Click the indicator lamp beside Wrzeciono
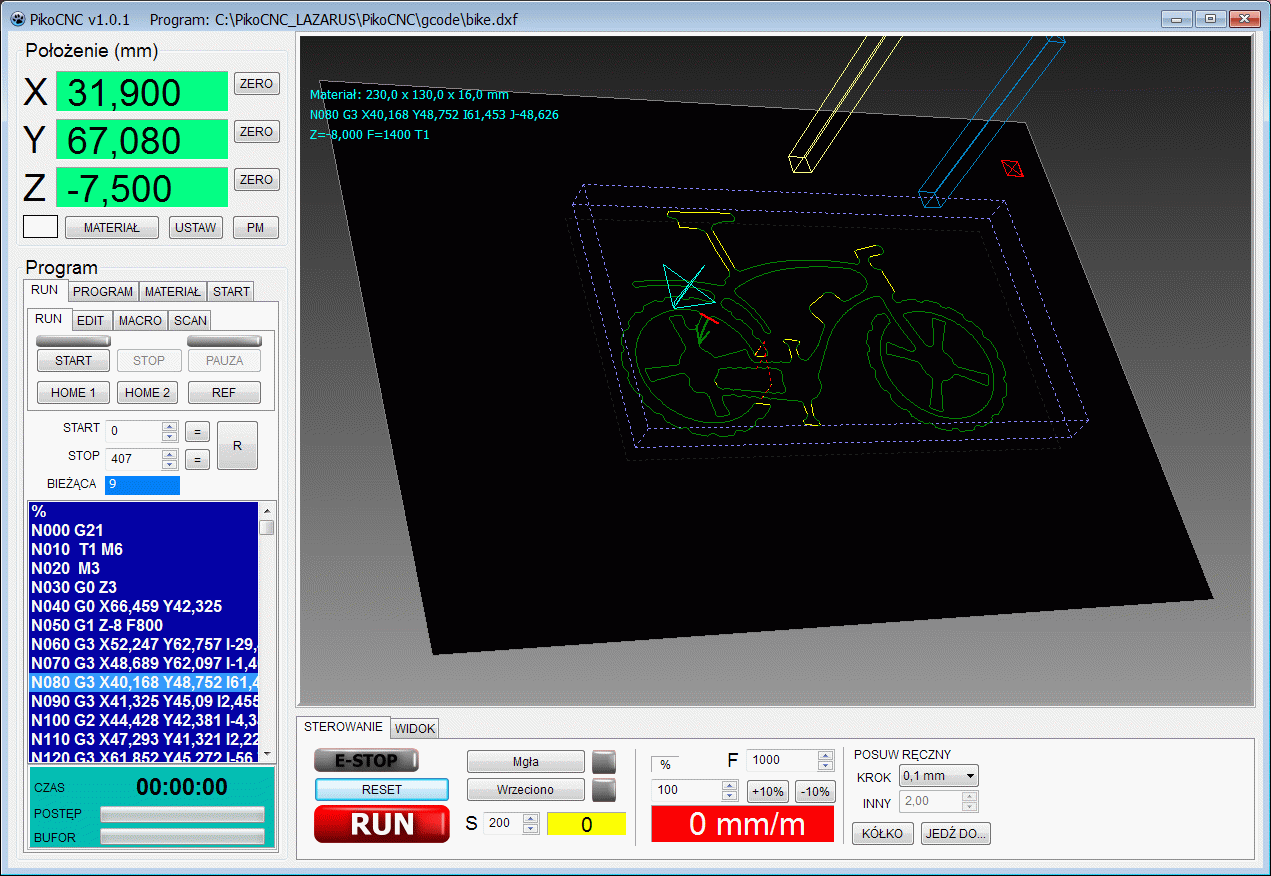 pos(604,790)
